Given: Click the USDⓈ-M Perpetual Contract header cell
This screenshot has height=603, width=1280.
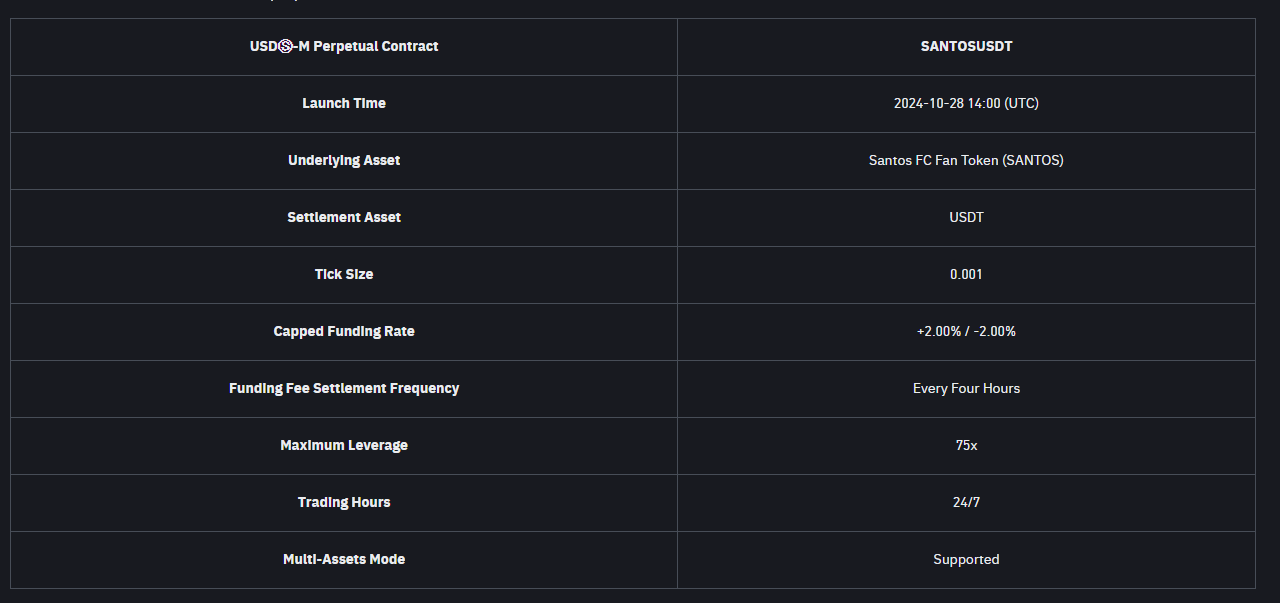Looking at the screenshot, I should [344, 46].
